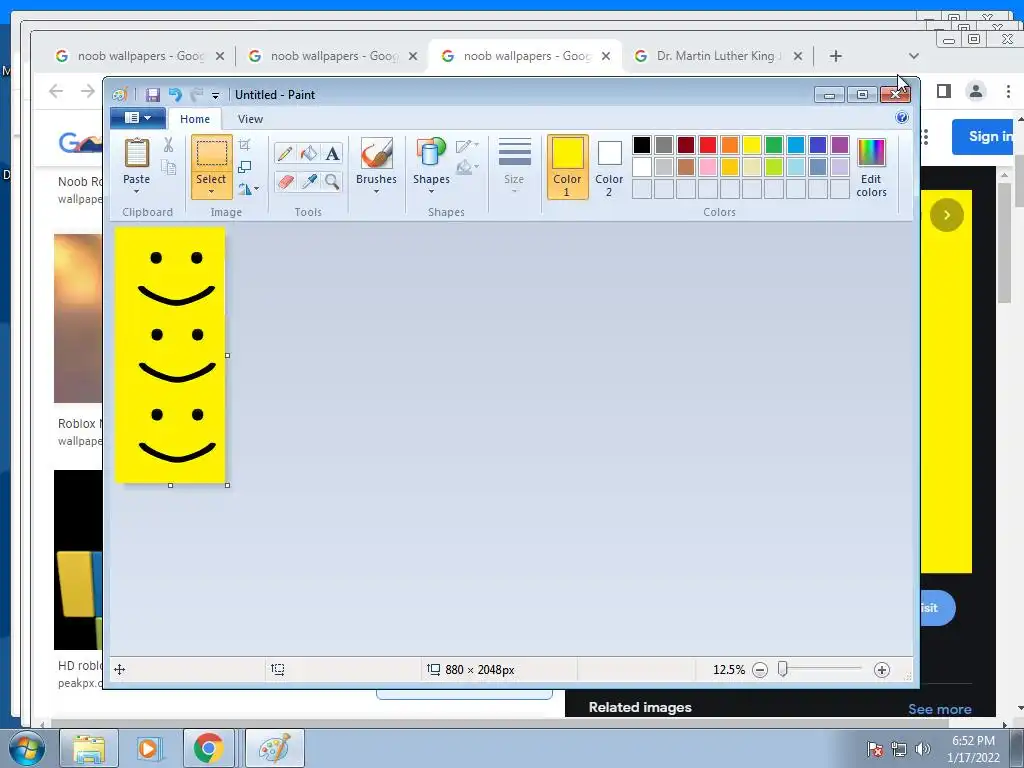Open the Size line thickness dropdown
This screenshot has height=768, width=1024.
(514, 167)
